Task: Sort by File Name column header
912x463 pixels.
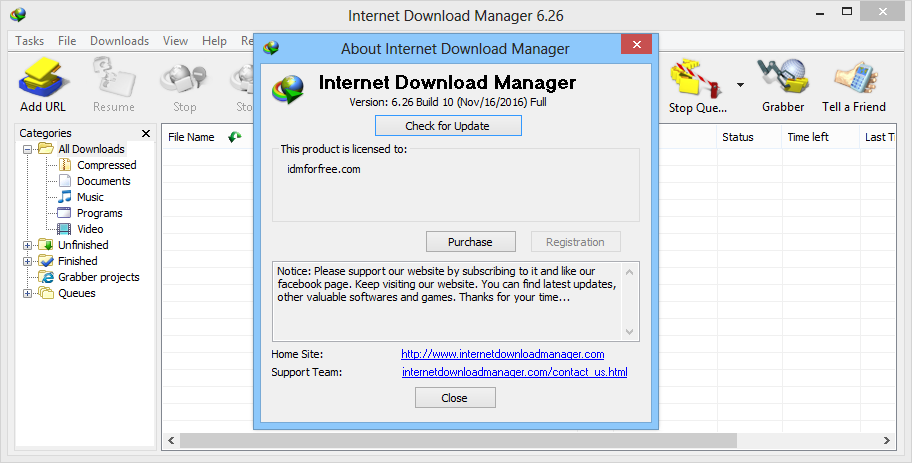Action: click(191, 137)
